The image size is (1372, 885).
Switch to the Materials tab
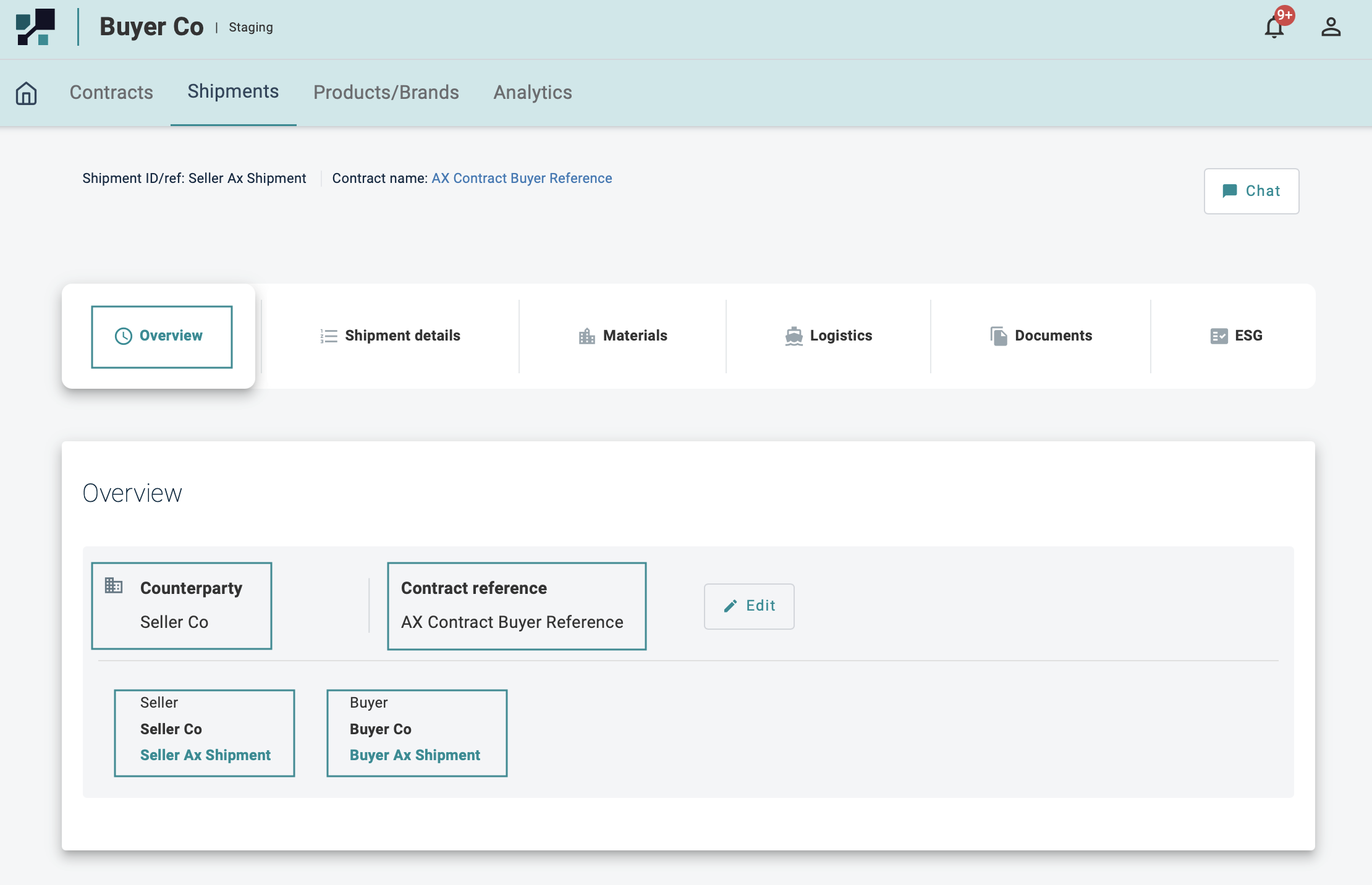point(623,336)
